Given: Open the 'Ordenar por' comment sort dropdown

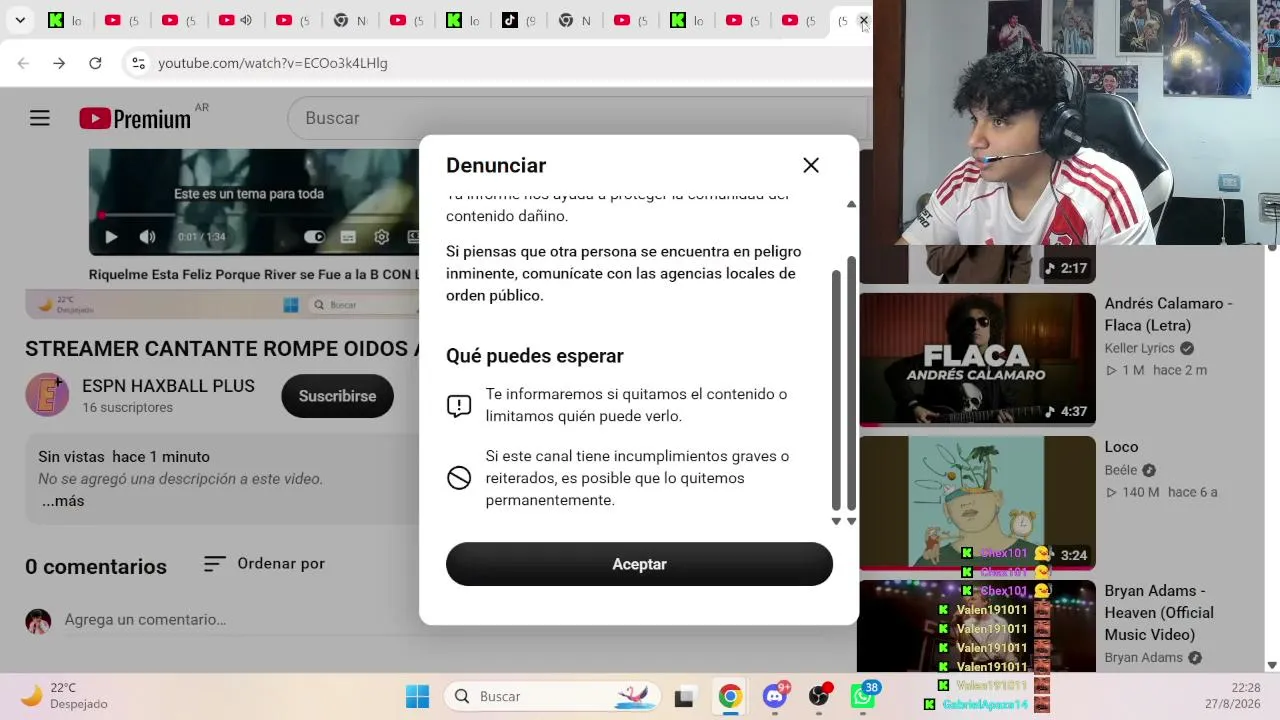Looking at the screenshot, I should coord(264,564).
